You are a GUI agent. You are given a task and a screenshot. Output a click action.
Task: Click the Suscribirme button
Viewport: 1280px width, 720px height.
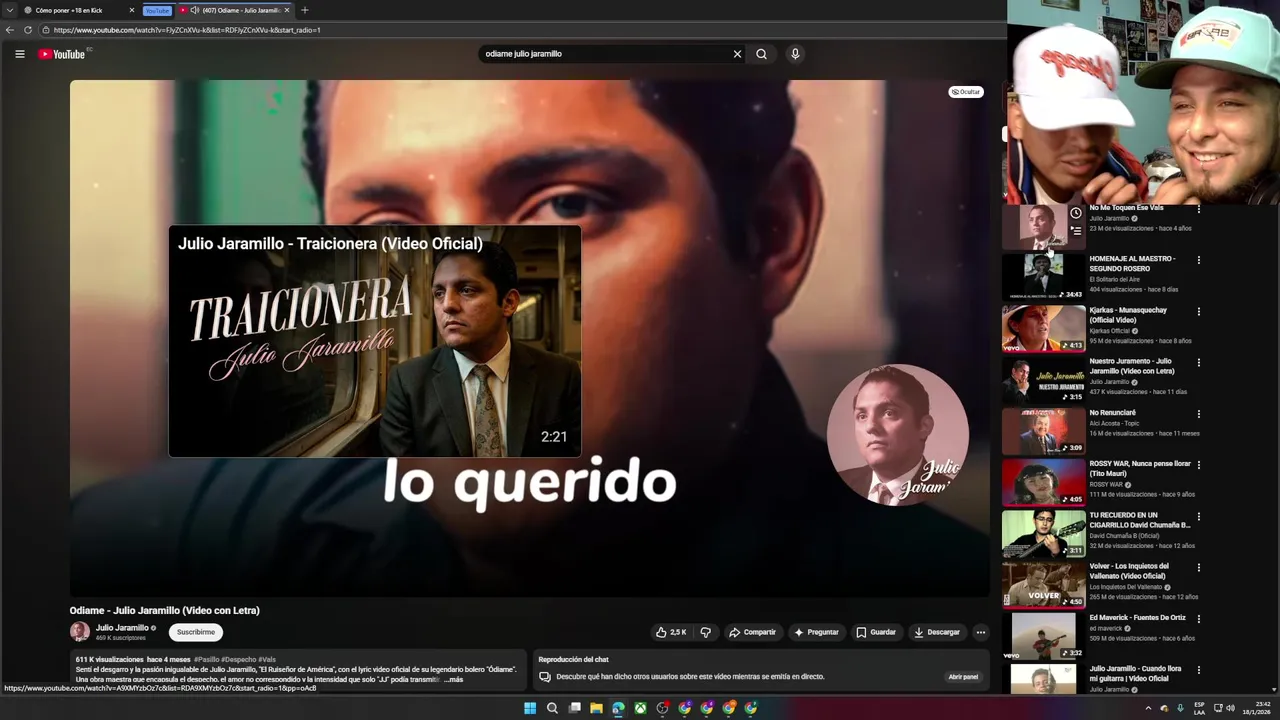(x=196, y=632)
